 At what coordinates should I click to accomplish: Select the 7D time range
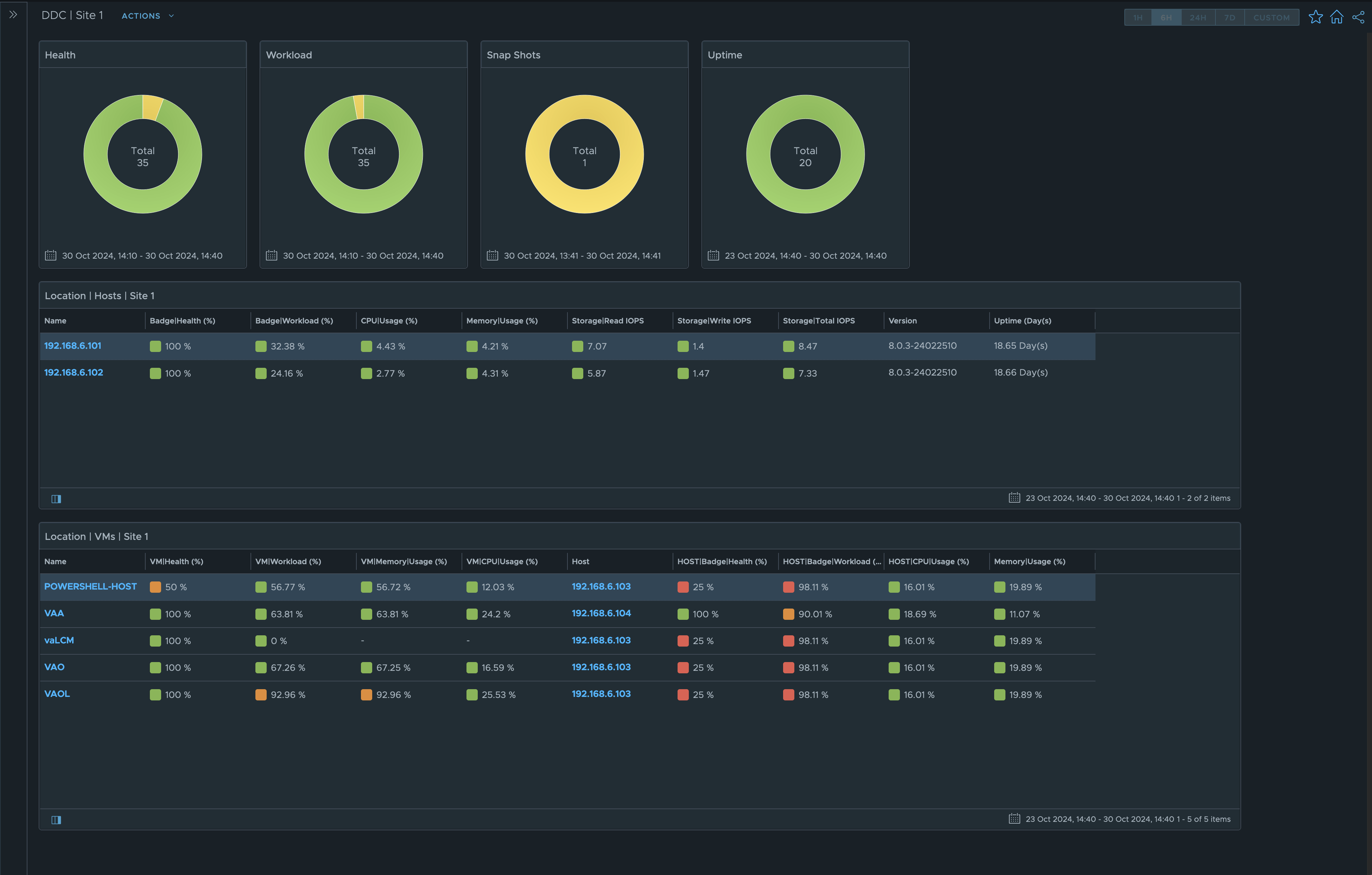[x=1230, y=18]
